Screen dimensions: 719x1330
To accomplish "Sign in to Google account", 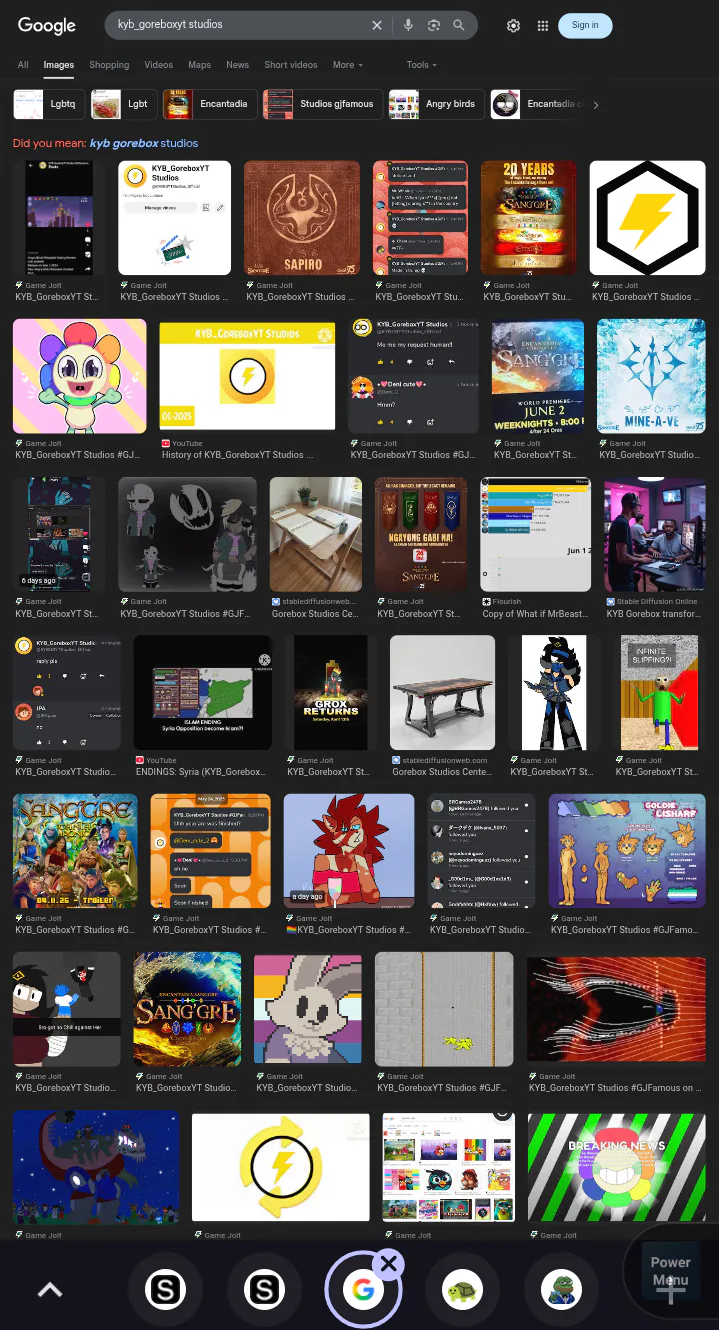I will click(x=585, y=25).
